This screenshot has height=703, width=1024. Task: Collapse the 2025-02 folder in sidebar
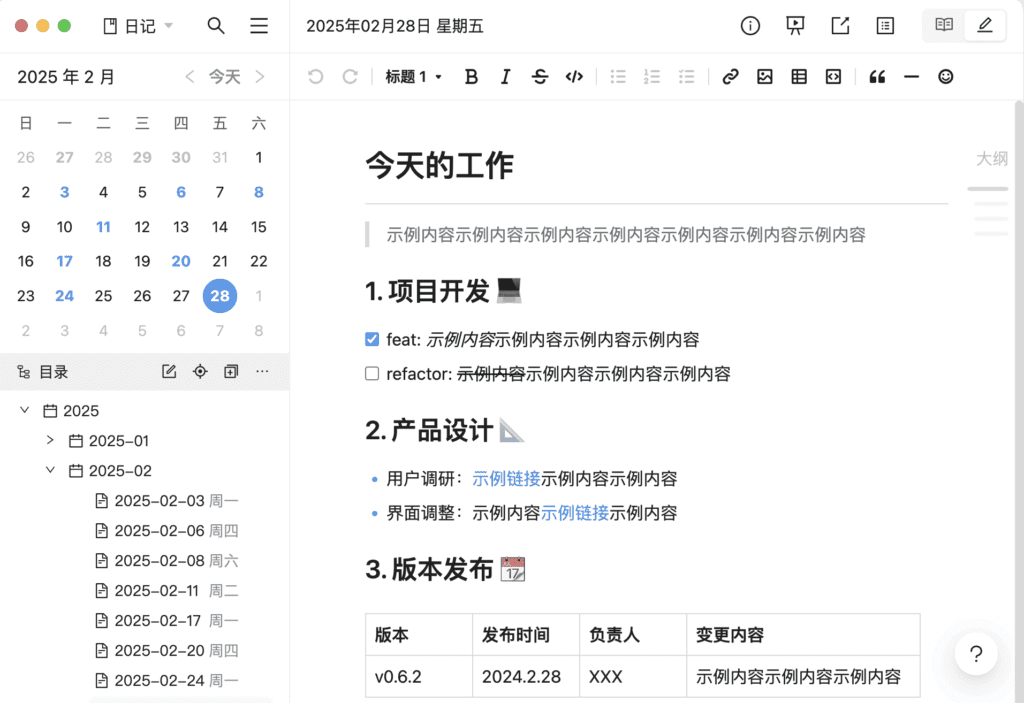(x=50, y=470)
